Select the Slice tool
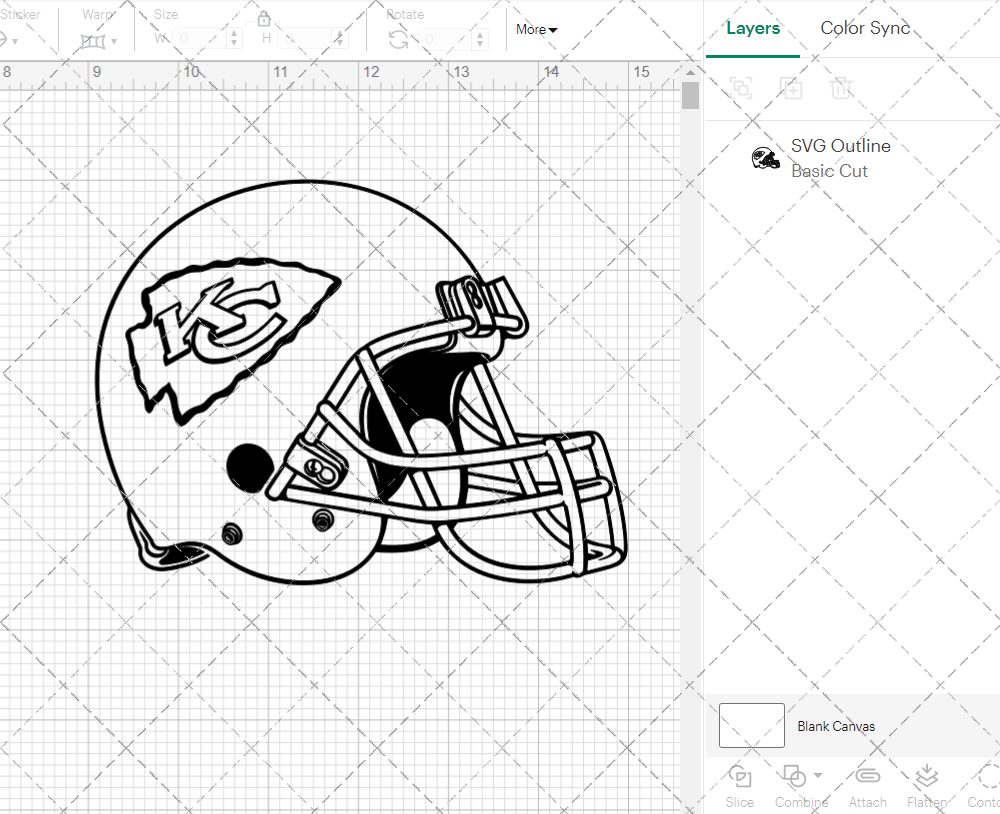This screenshot has width=1000, height=814. [x=739, y=786]
